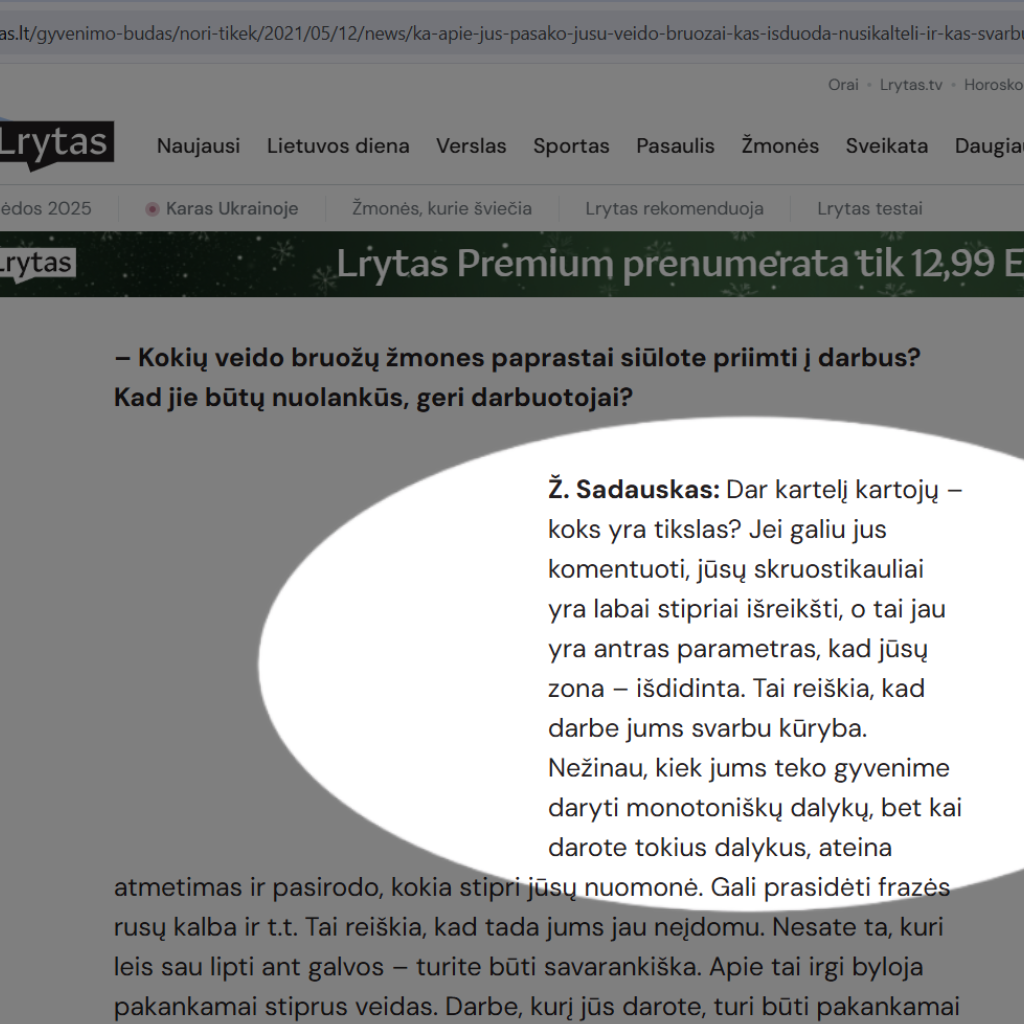Open the Karas Ukrainoje topic
Screen dimensions: 1024x1024
point(232,209)
